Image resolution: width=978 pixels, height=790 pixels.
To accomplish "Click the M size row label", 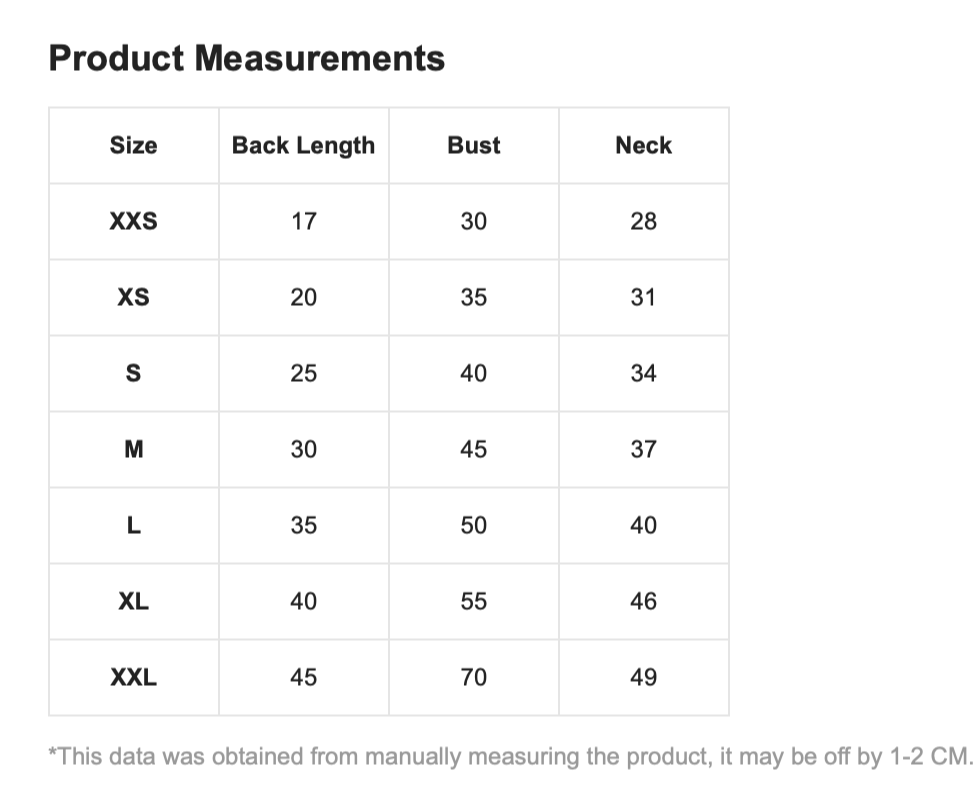I will (x=133, y=449).
